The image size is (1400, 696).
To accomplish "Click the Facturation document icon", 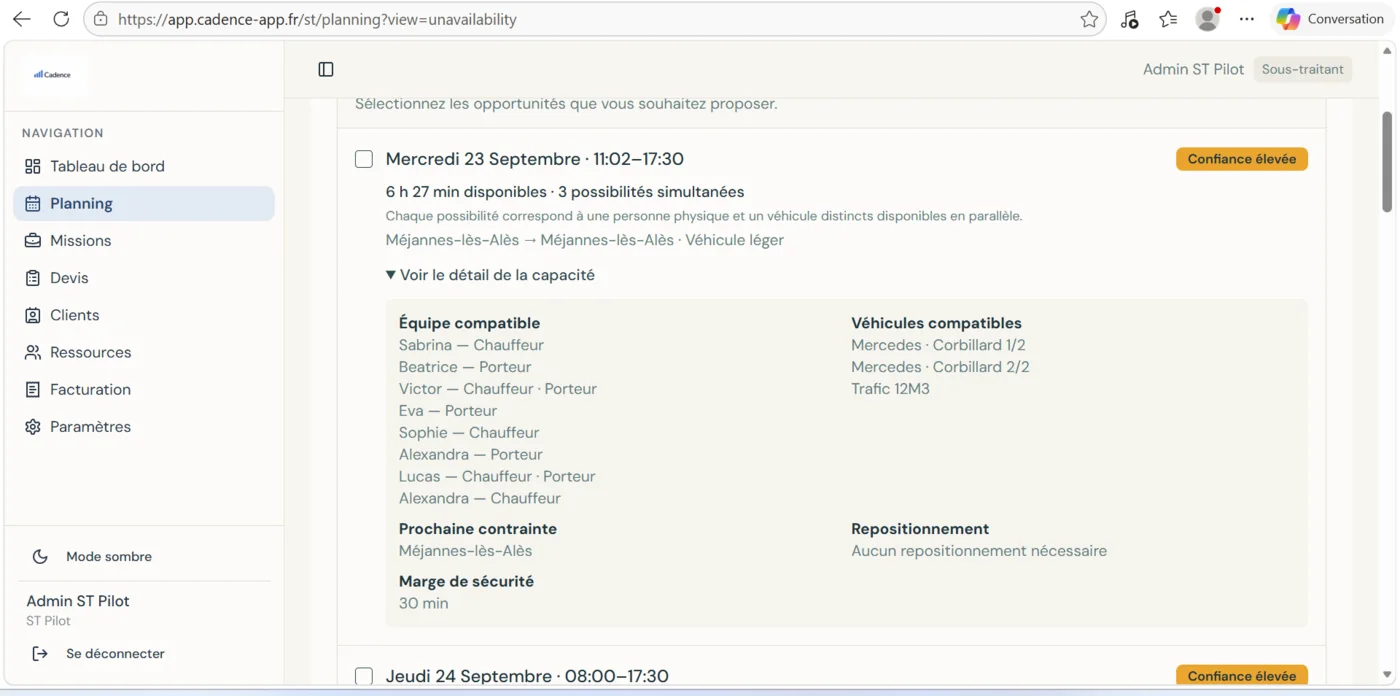I will 33,389.
